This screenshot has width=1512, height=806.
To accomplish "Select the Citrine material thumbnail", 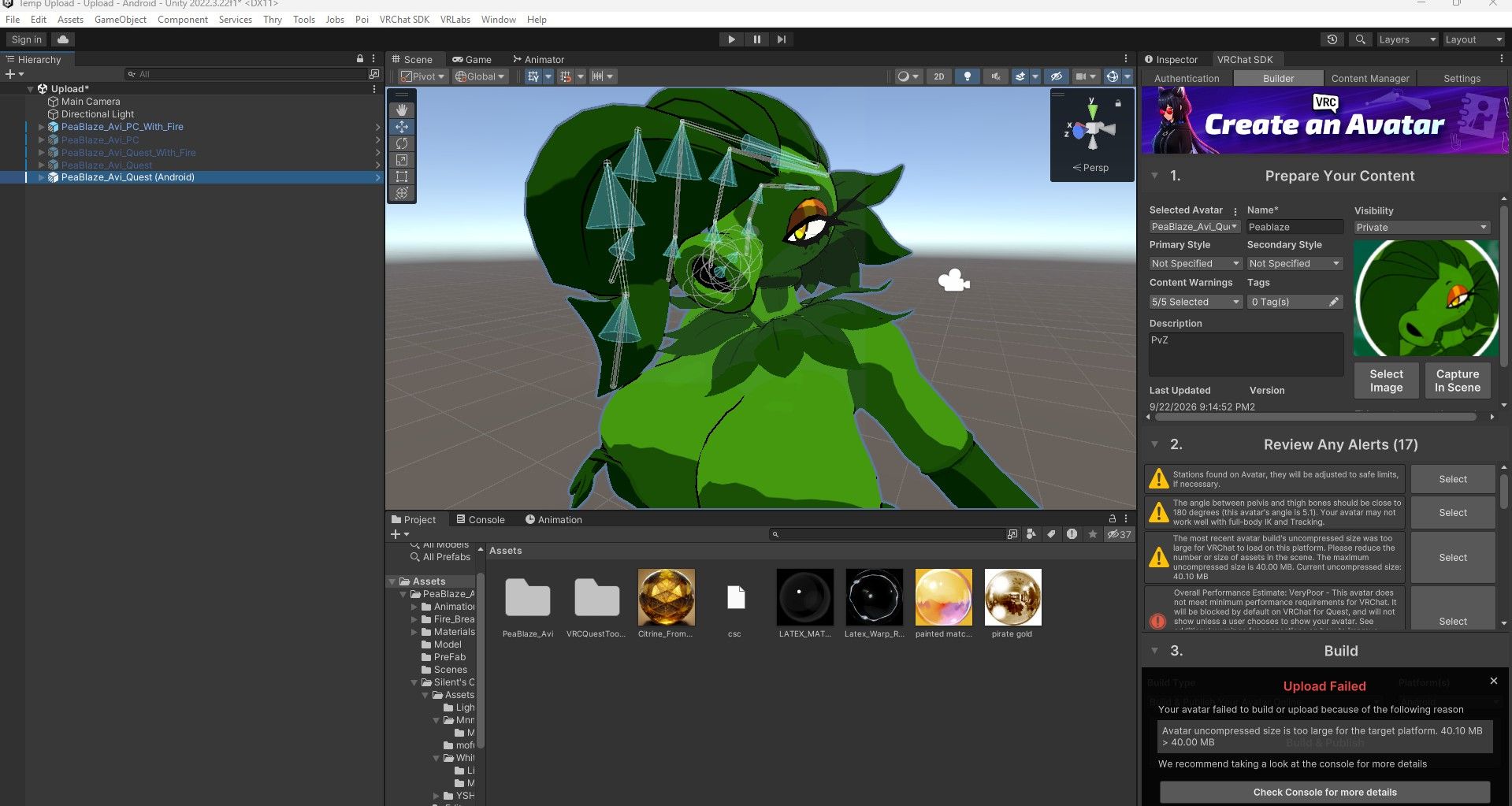I will tap(666, 597).
